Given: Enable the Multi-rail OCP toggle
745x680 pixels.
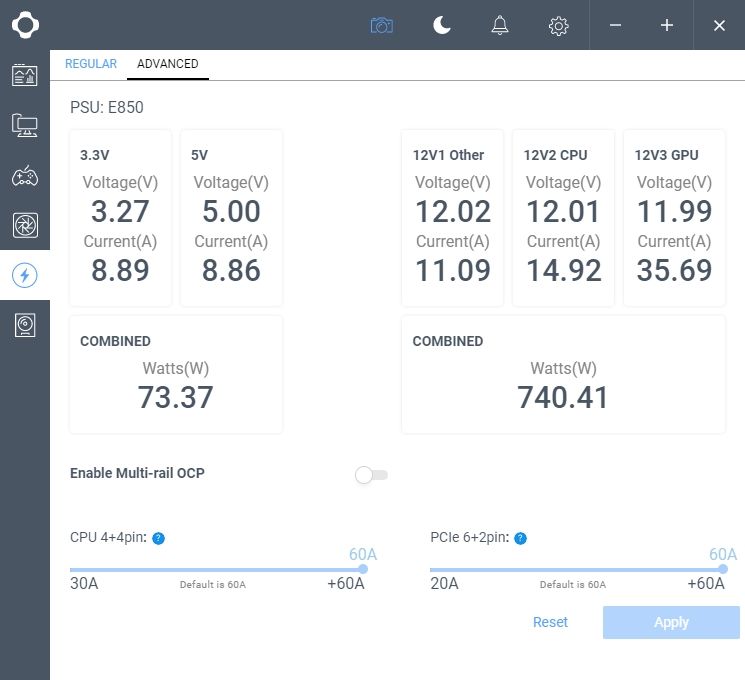Looking at the screenshot, I should [x=371, y=475].
